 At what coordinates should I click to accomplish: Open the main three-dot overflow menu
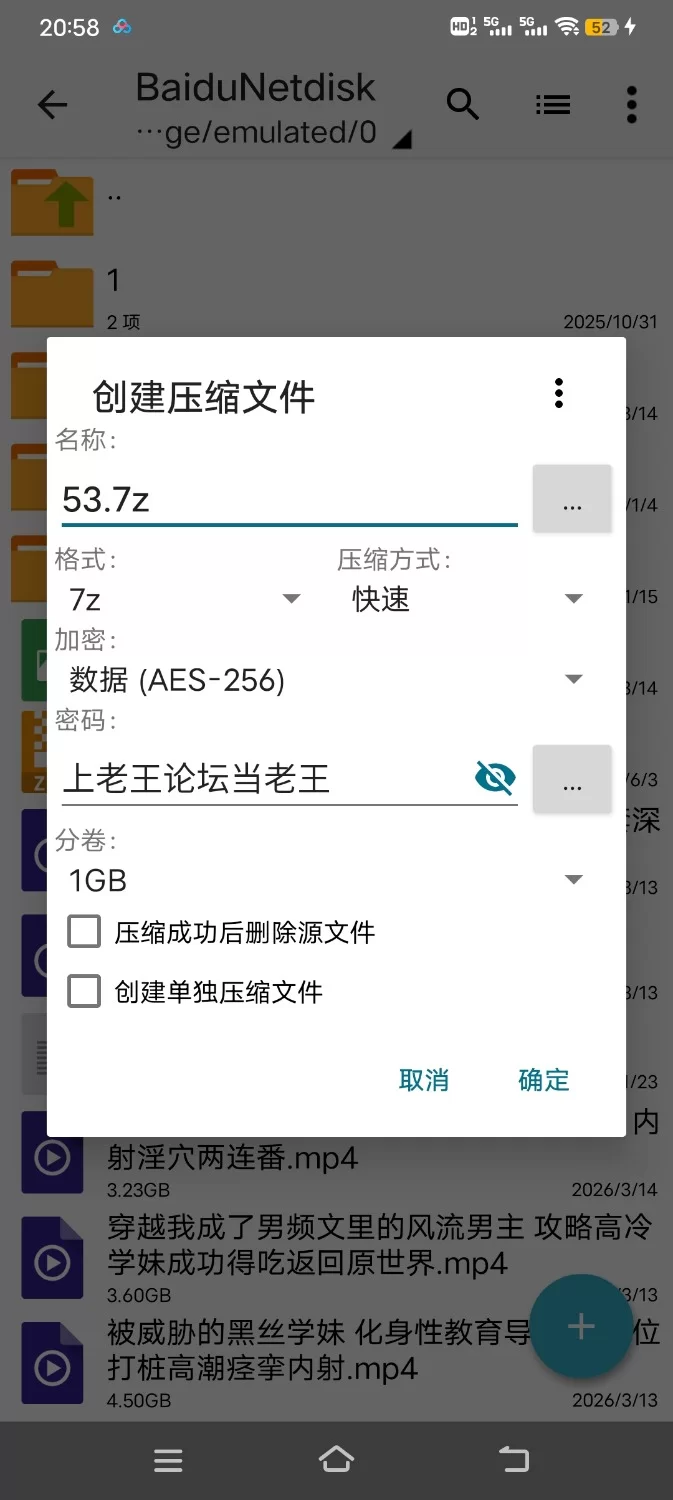coord(631,104)
